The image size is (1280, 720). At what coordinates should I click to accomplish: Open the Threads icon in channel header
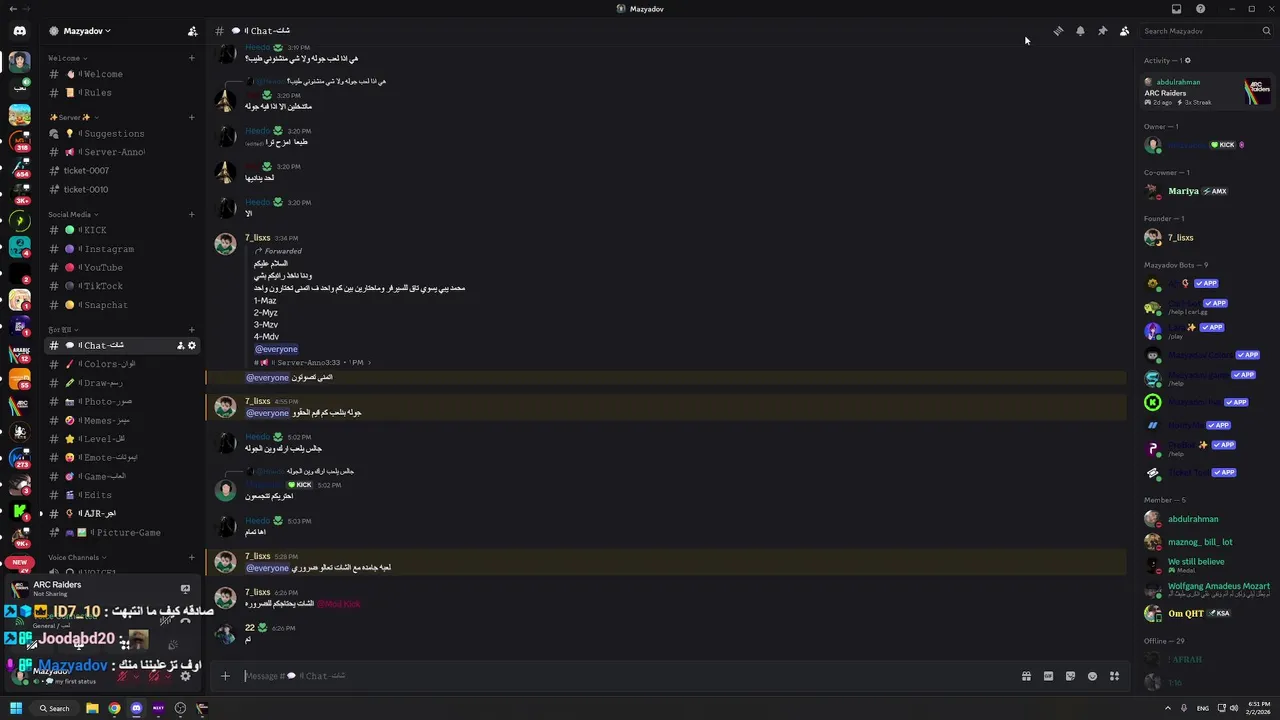point(1058,31)
